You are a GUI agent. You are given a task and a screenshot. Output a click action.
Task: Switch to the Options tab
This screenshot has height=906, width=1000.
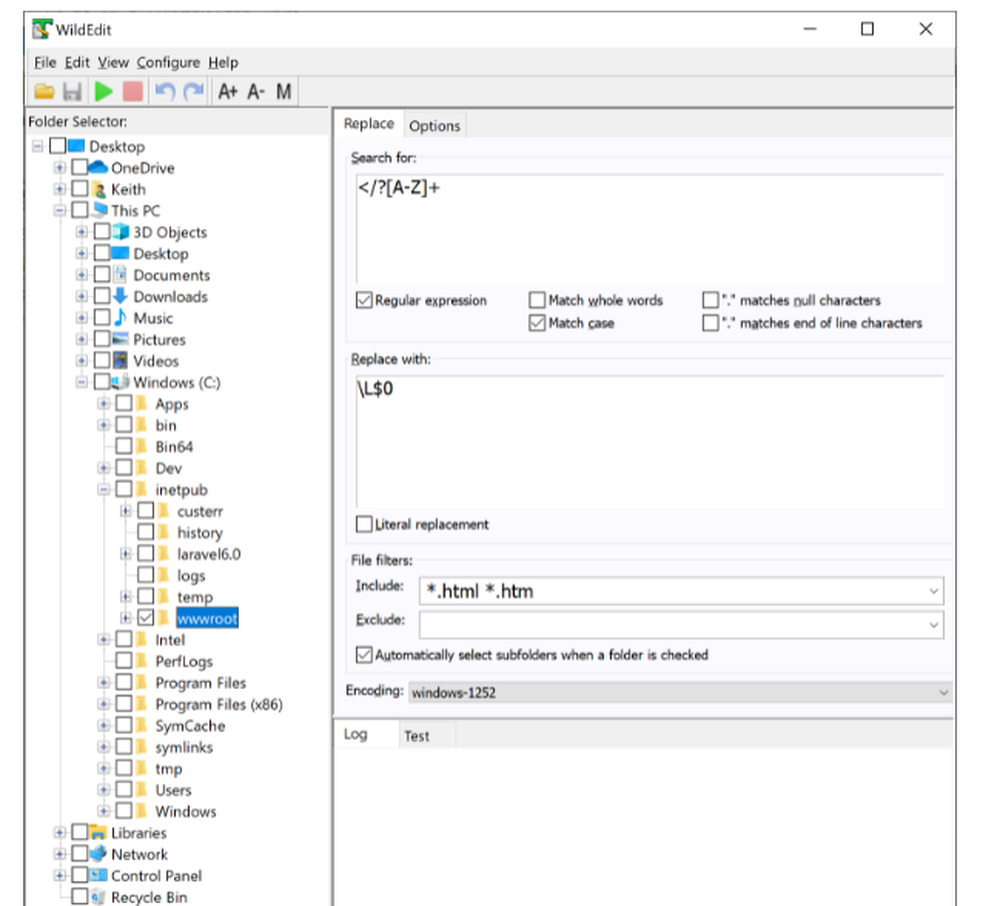click(434, 126)
